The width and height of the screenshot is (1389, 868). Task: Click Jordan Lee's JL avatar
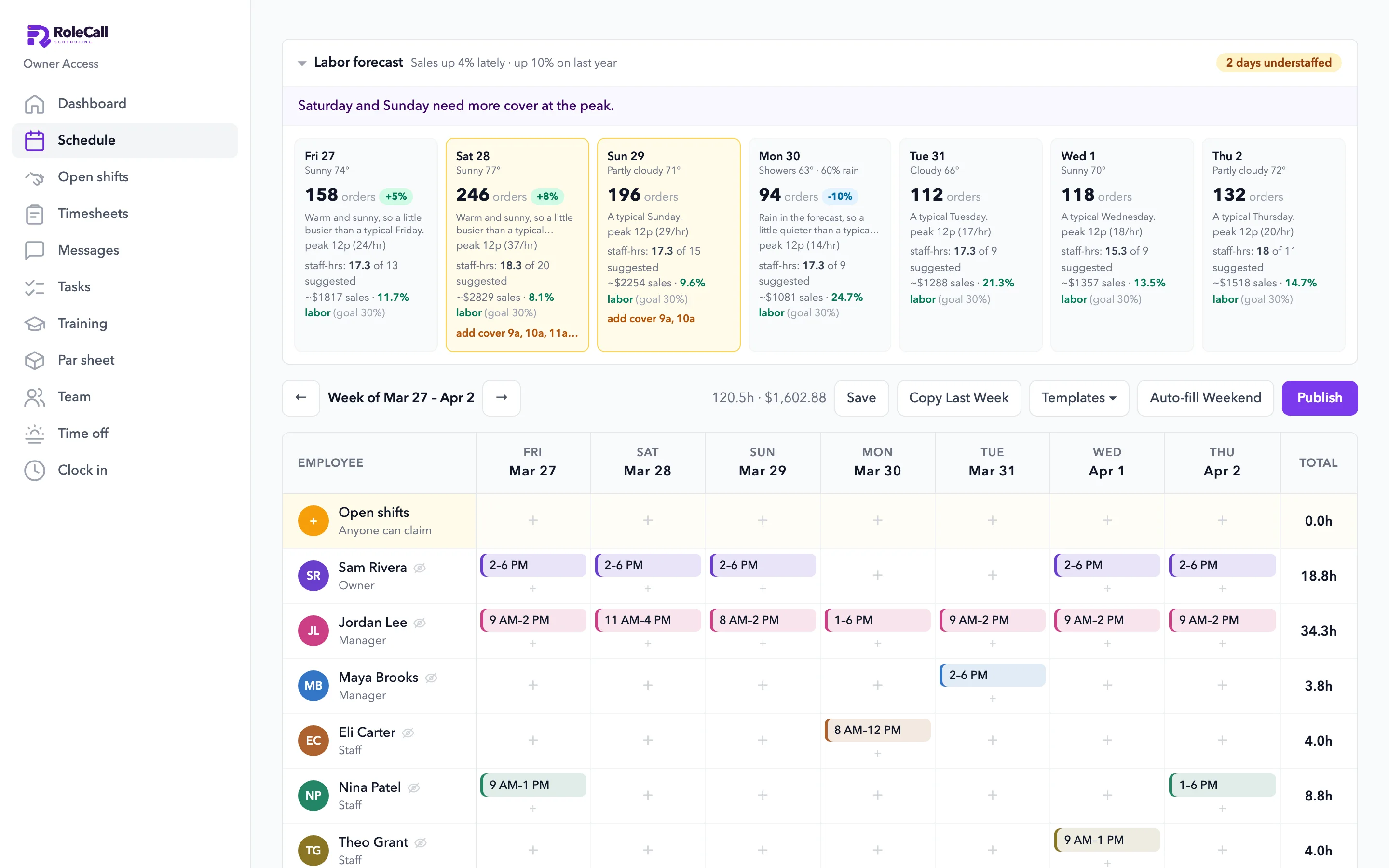313,631
